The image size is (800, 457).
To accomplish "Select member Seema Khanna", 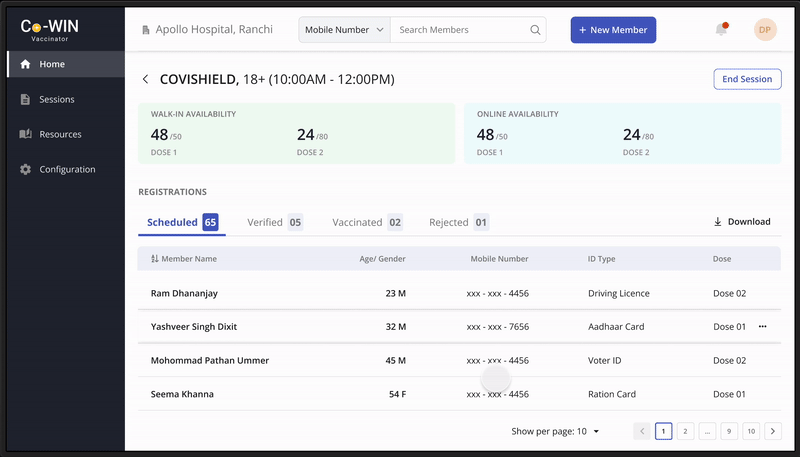I will point(182,394).
